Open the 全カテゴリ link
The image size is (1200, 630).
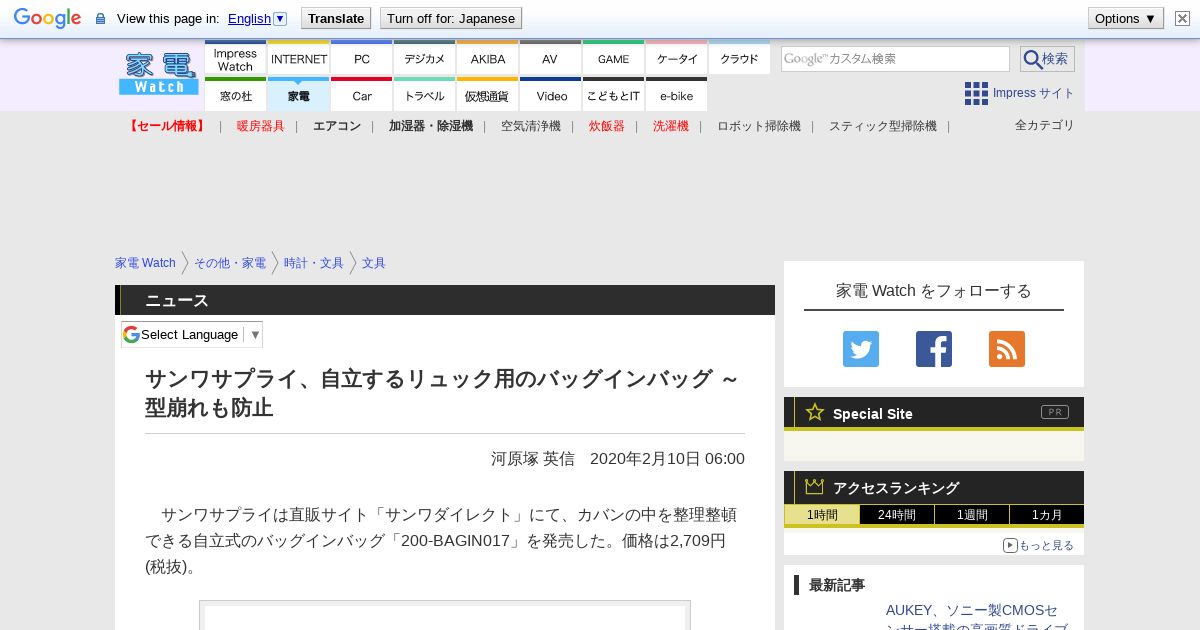coord(1045,125)
